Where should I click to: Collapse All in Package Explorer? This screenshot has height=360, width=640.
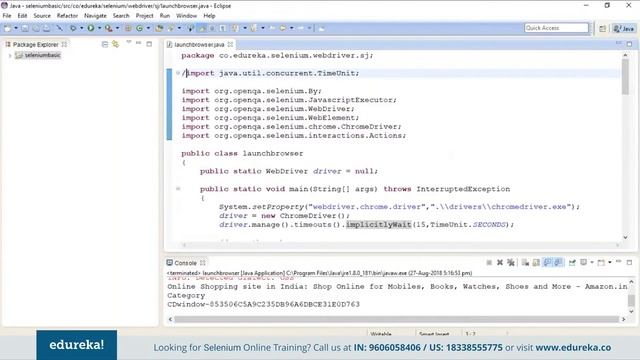pos(105,44)
